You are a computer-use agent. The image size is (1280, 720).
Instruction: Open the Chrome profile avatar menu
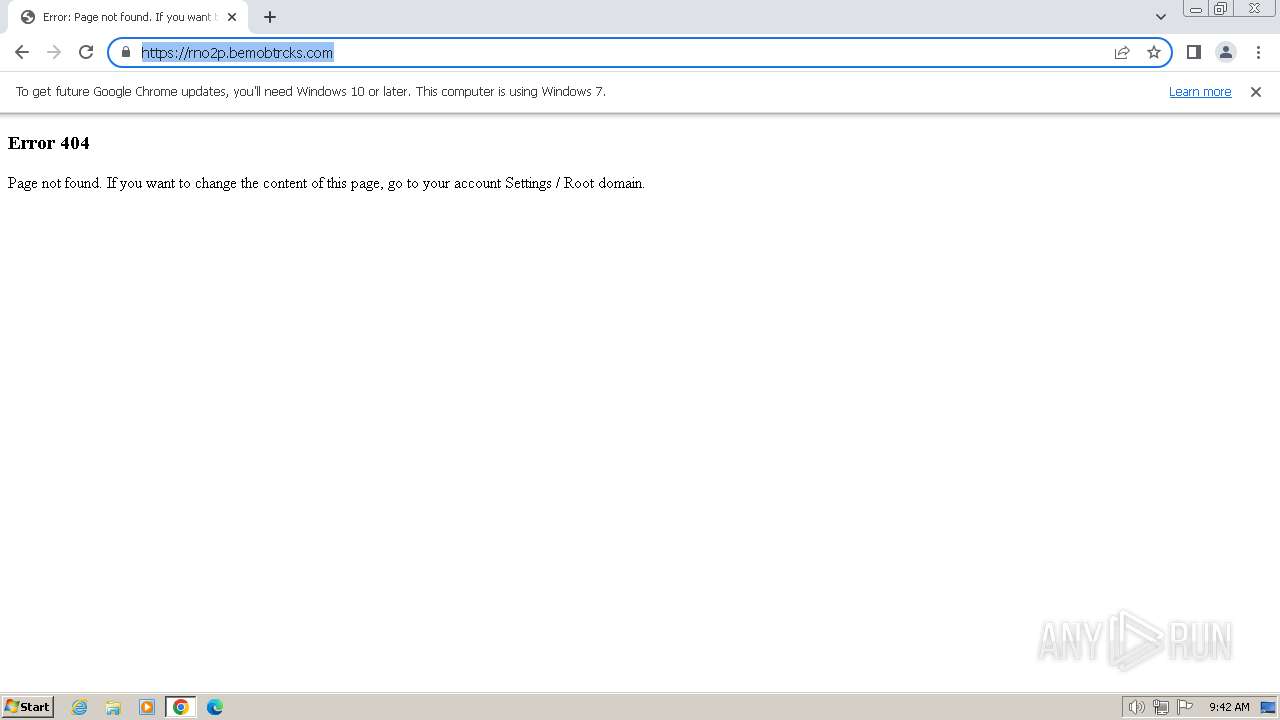pyautogui.click(x=1226, y=52)
